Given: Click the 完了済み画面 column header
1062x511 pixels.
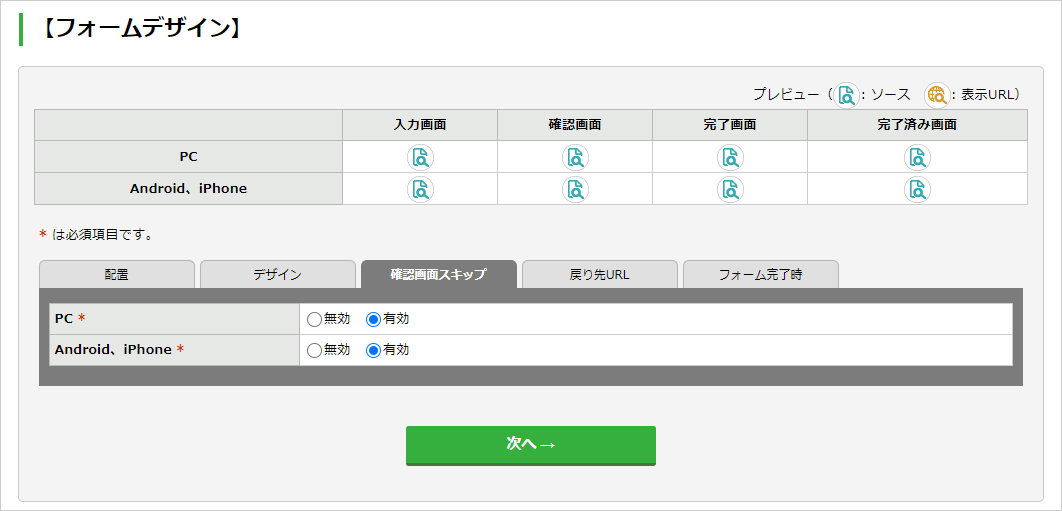Looking at the screenshot, I should [x=917, y=125].
